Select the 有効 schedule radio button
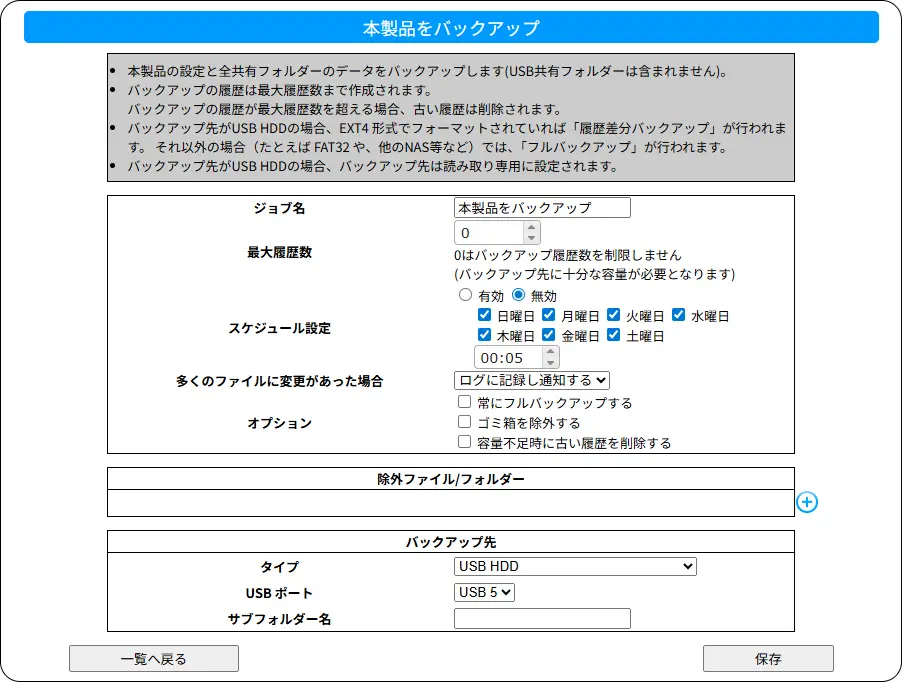Image resolution: width=902 pixels, height=682 pixels. pos(465,295)
